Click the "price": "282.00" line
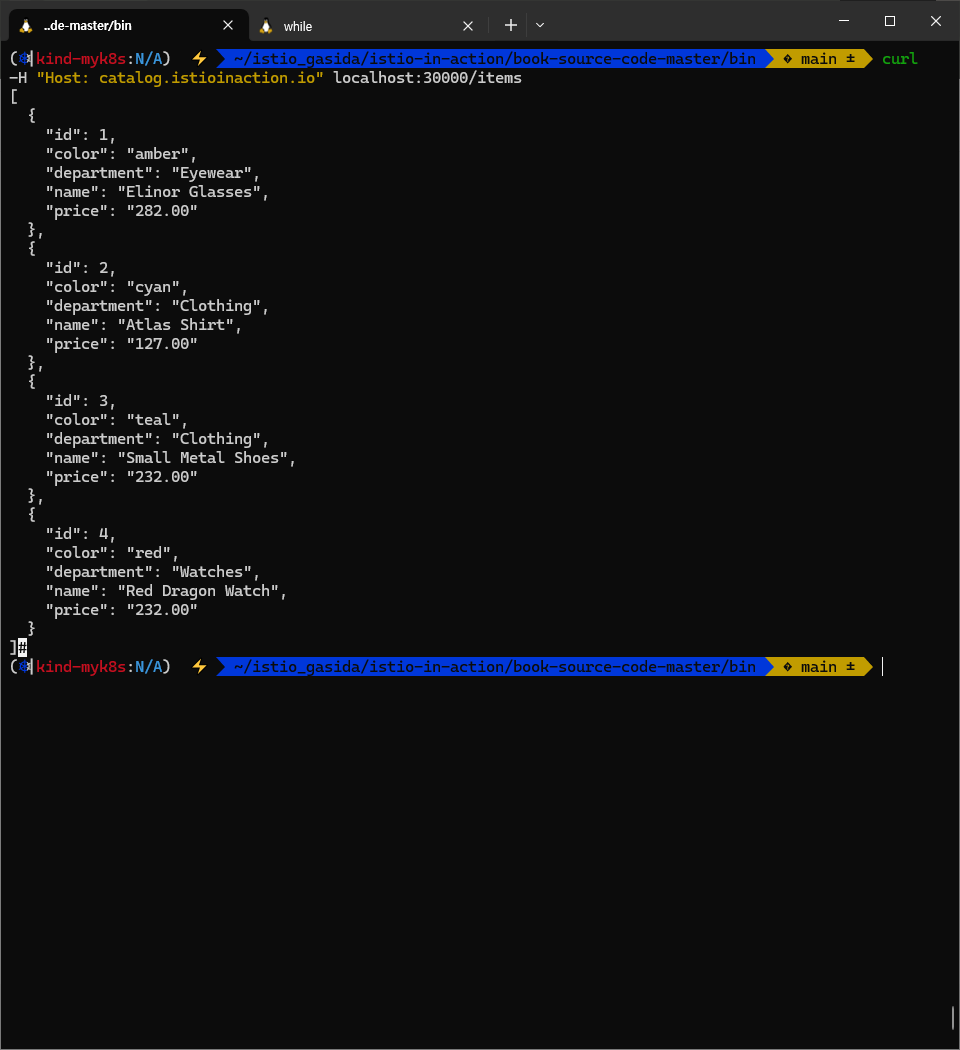 [121, 211]
